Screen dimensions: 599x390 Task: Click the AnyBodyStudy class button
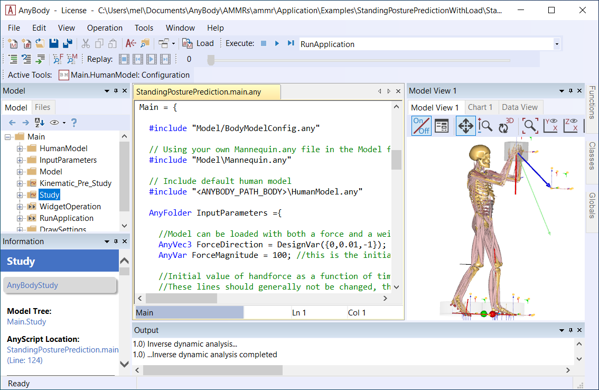click(60, 285)
